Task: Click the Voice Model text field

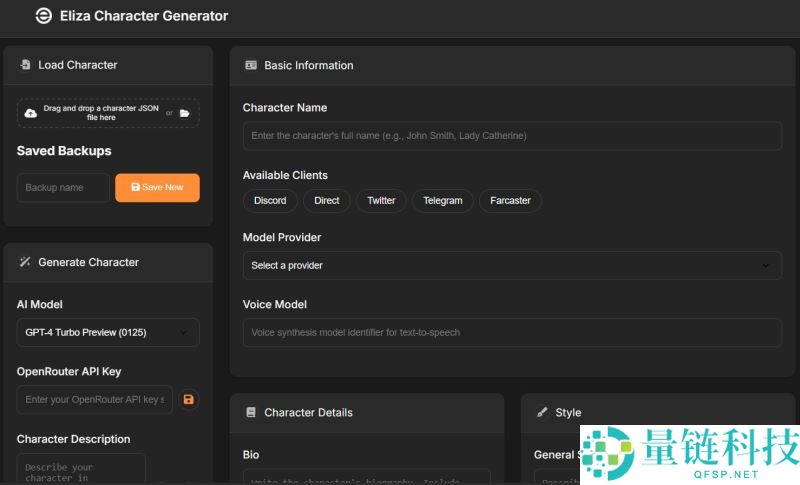Action: pos(512,332)
